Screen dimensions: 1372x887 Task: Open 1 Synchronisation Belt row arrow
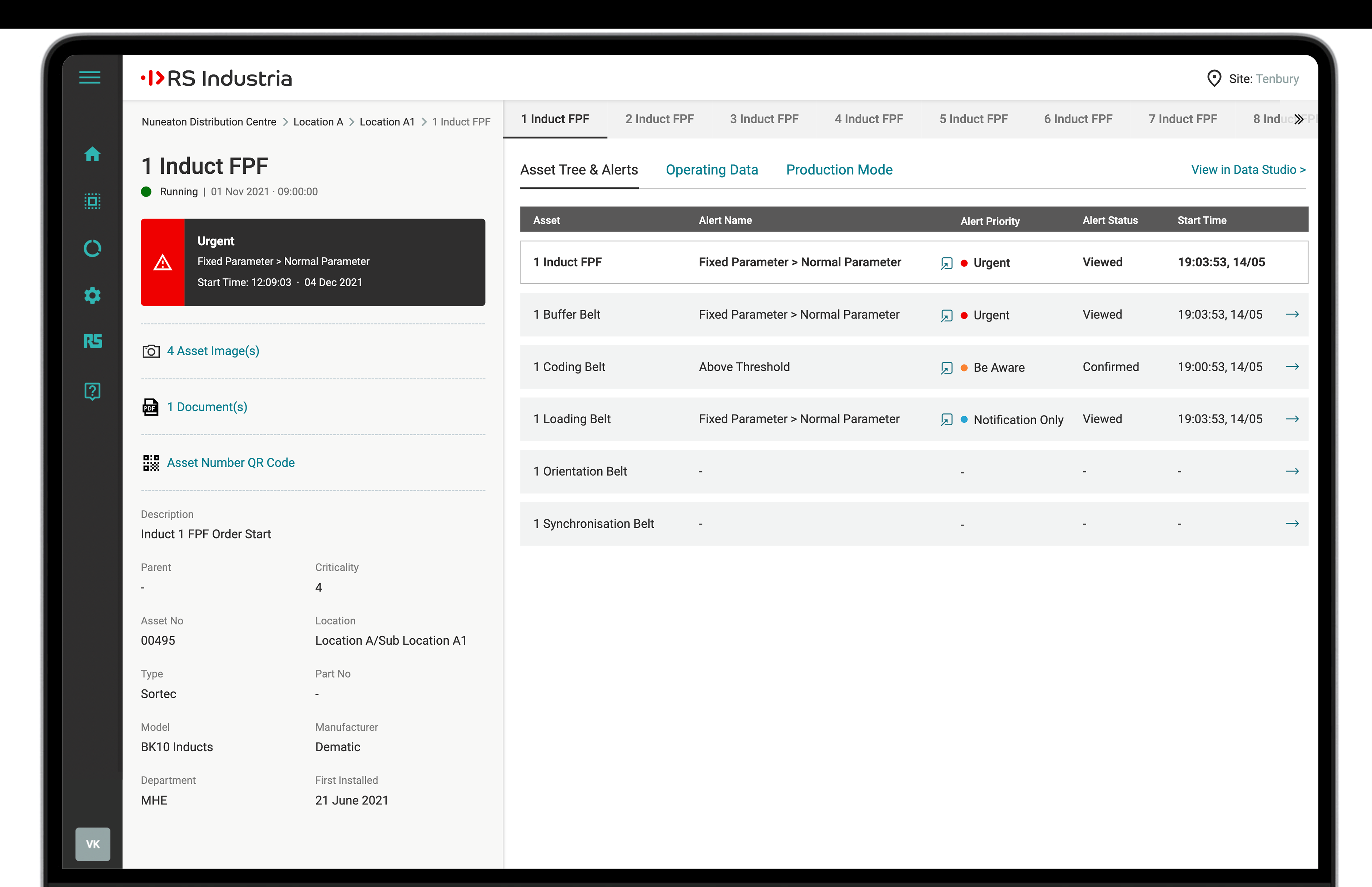[1292, 524]
